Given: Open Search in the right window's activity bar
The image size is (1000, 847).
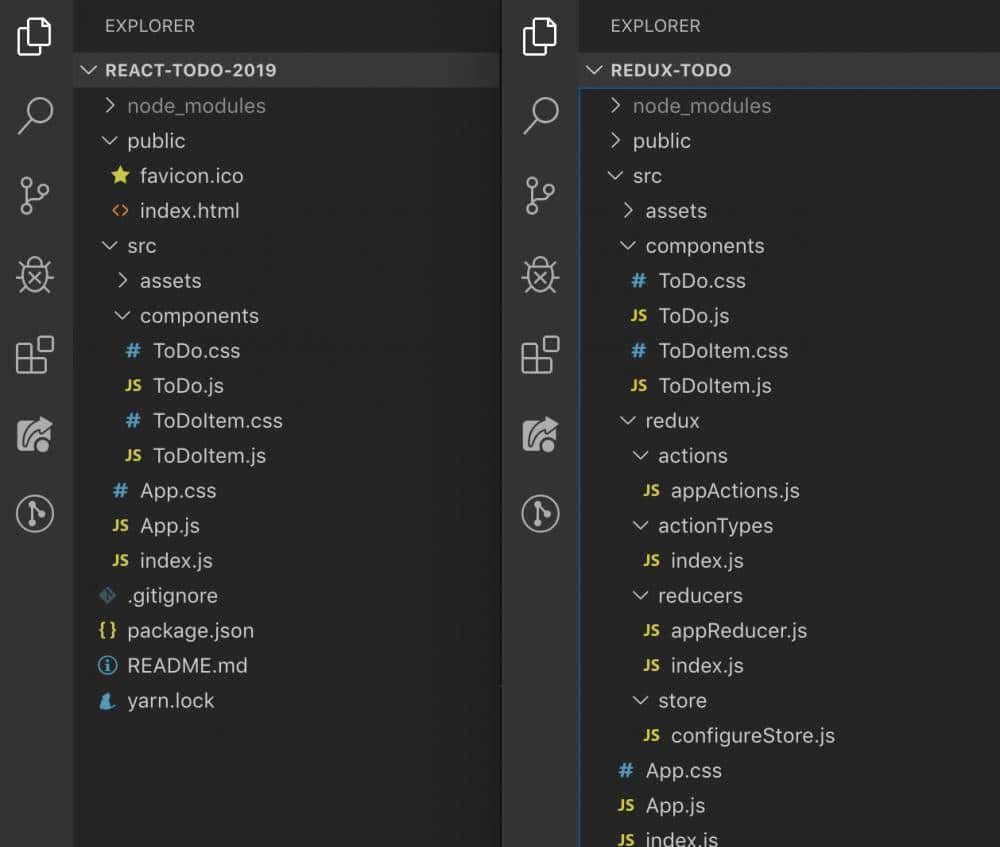Looking at the screenshot, I should pyautogui.click(x=540, y=116).
